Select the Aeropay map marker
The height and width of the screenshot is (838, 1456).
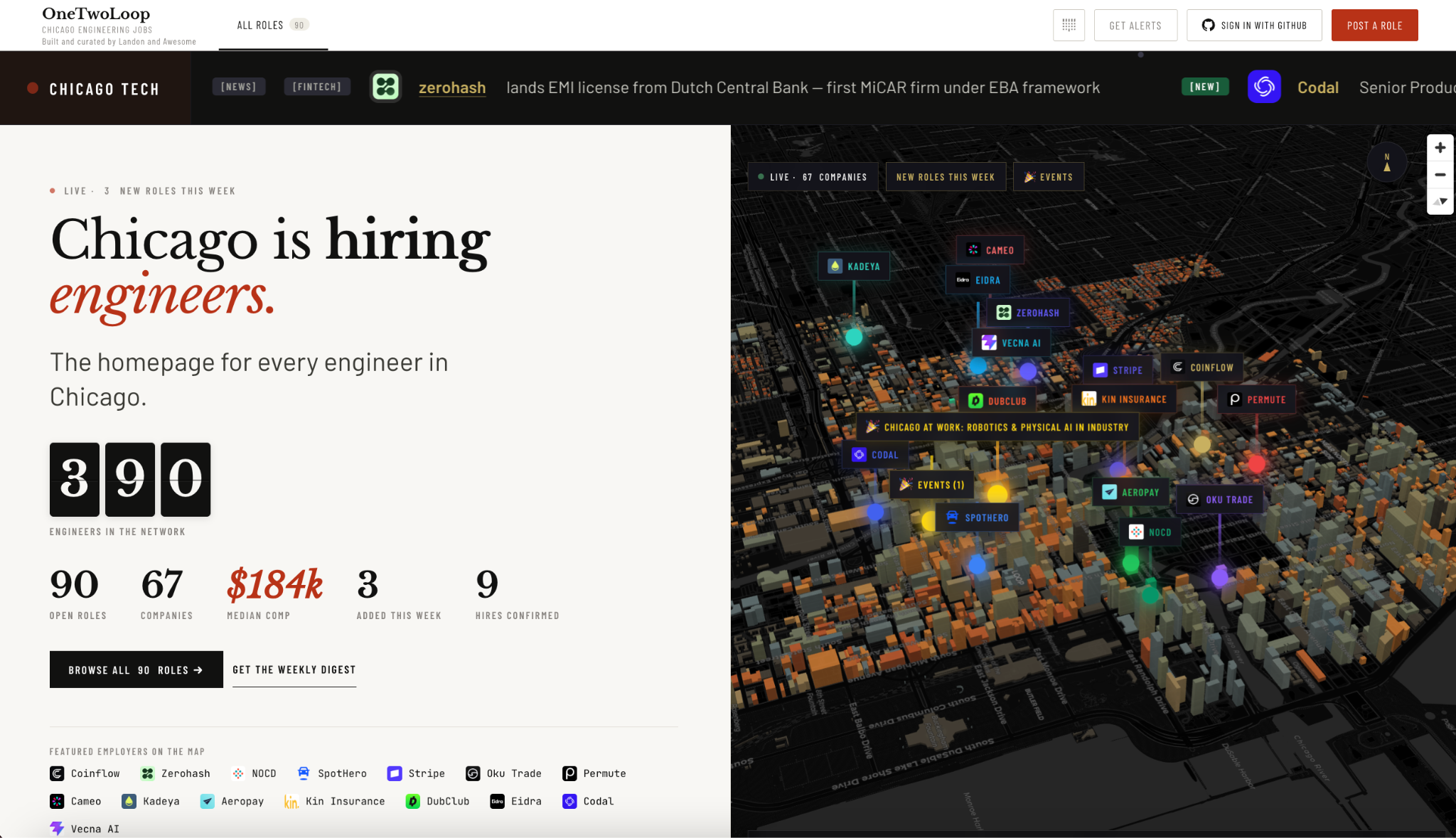click(x=1130, y=493)
